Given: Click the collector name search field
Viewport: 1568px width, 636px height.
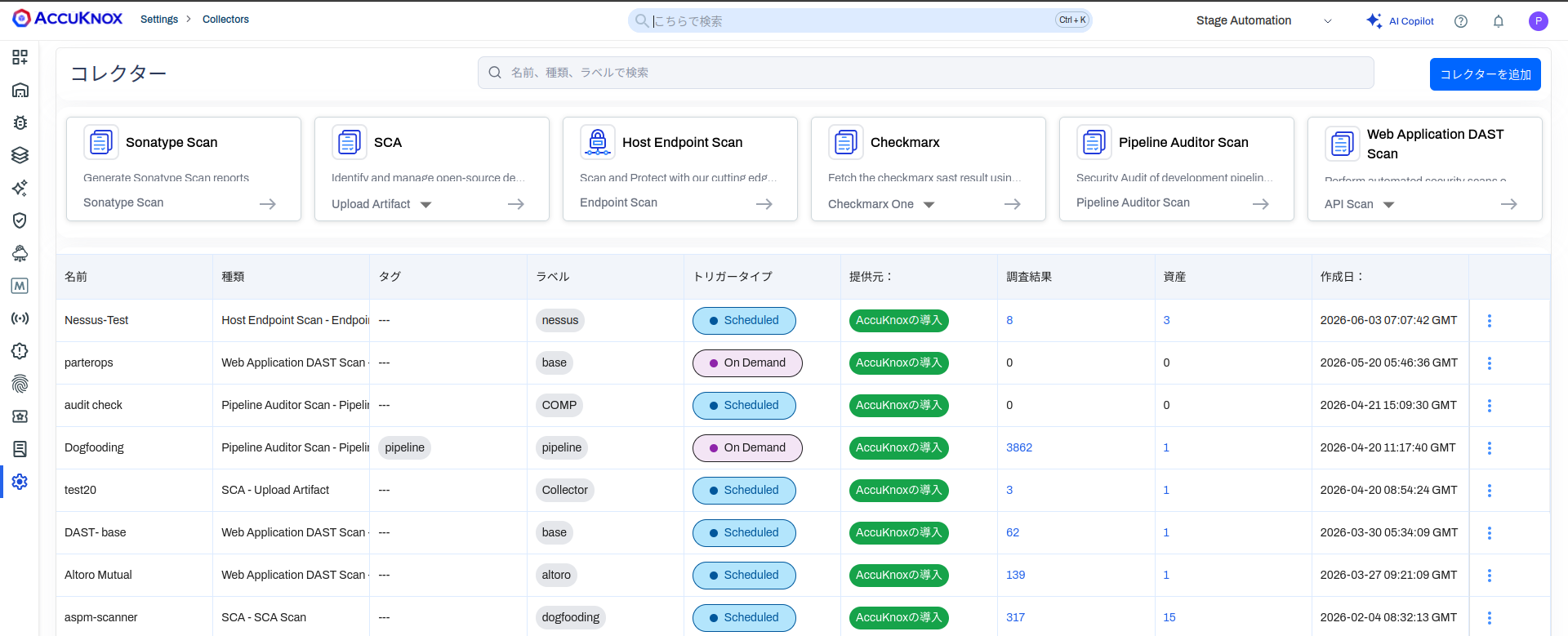Looking at the screenshot, I should [925, 73].
